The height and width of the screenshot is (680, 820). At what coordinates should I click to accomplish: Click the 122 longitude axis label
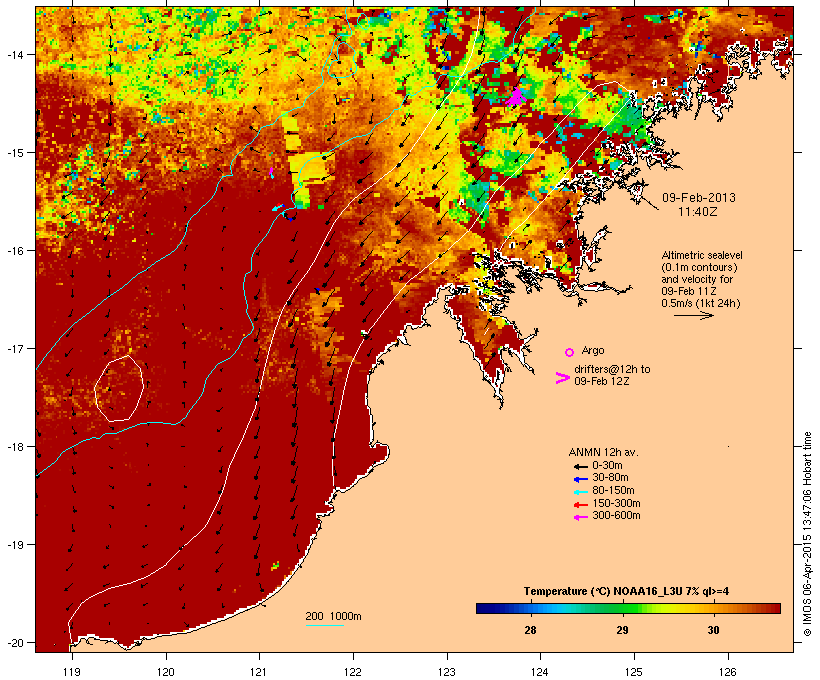(353, 672)
